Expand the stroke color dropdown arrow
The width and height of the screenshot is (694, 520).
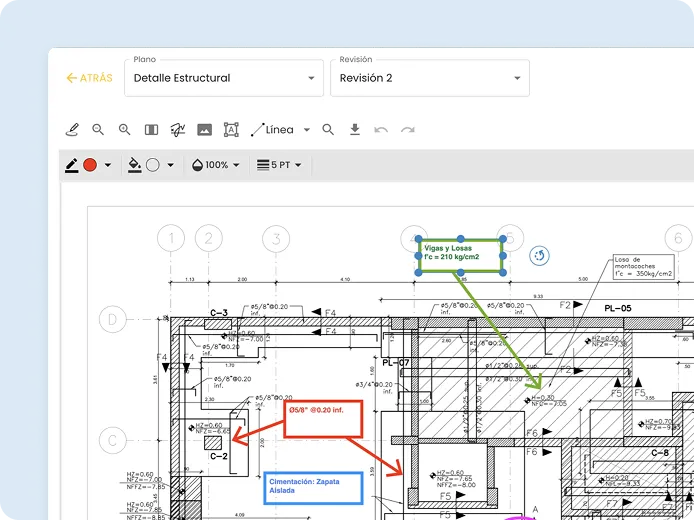108,166
